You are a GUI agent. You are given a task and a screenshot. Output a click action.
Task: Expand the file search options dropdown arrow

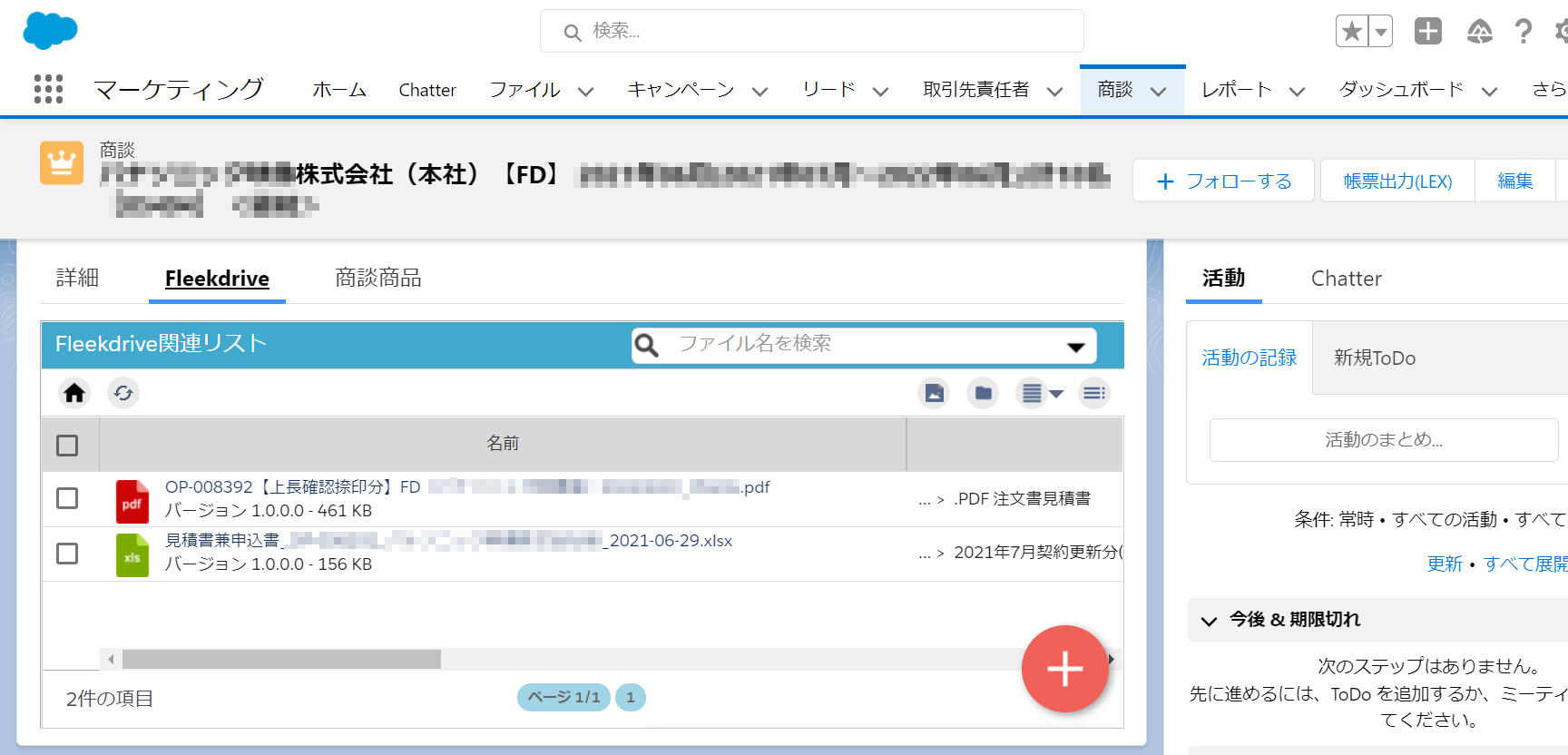1076,347
